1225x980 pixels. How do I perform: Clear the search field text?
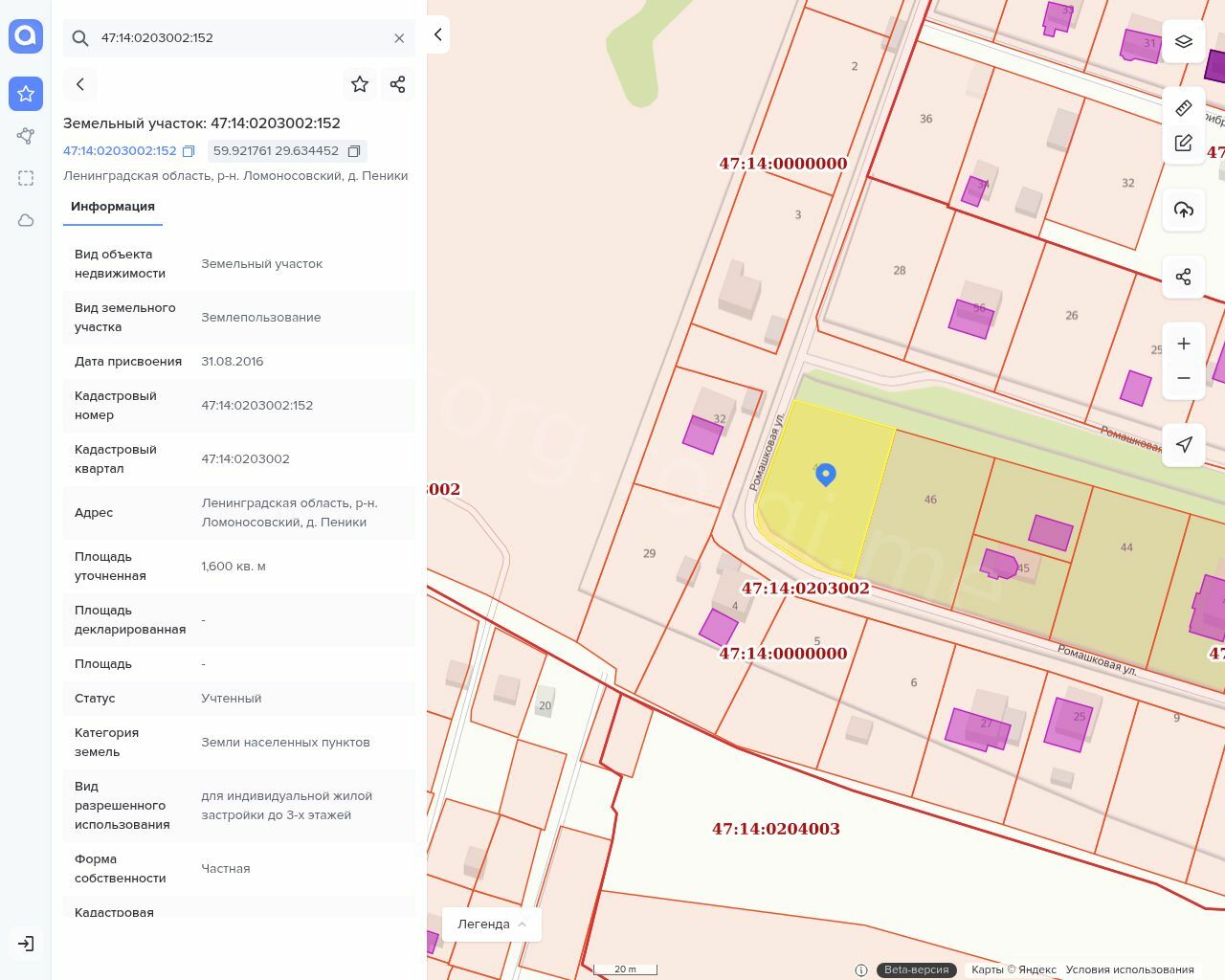pyautogui.click(x=399, y=38)
